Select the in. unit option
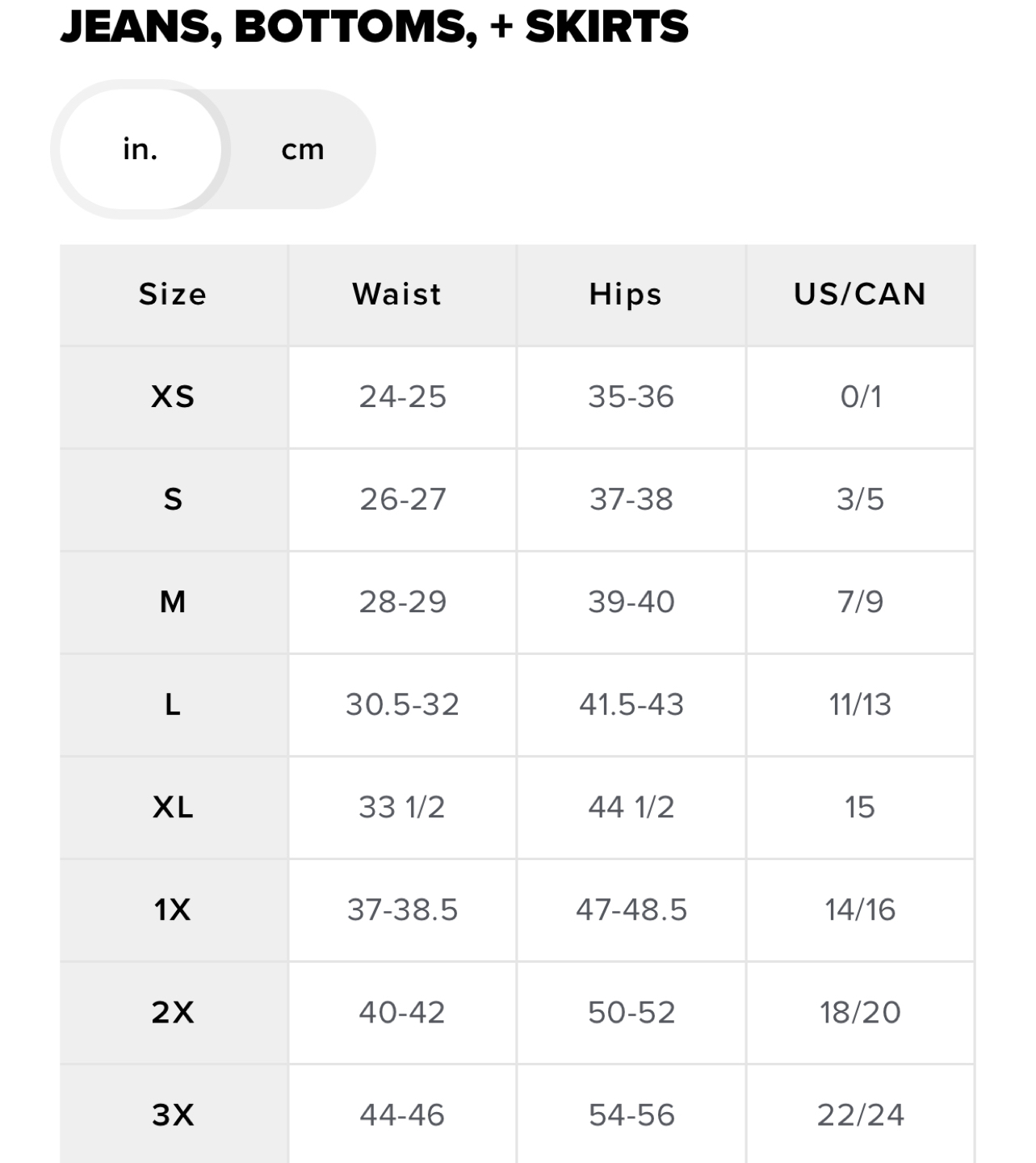 point(141,149)
